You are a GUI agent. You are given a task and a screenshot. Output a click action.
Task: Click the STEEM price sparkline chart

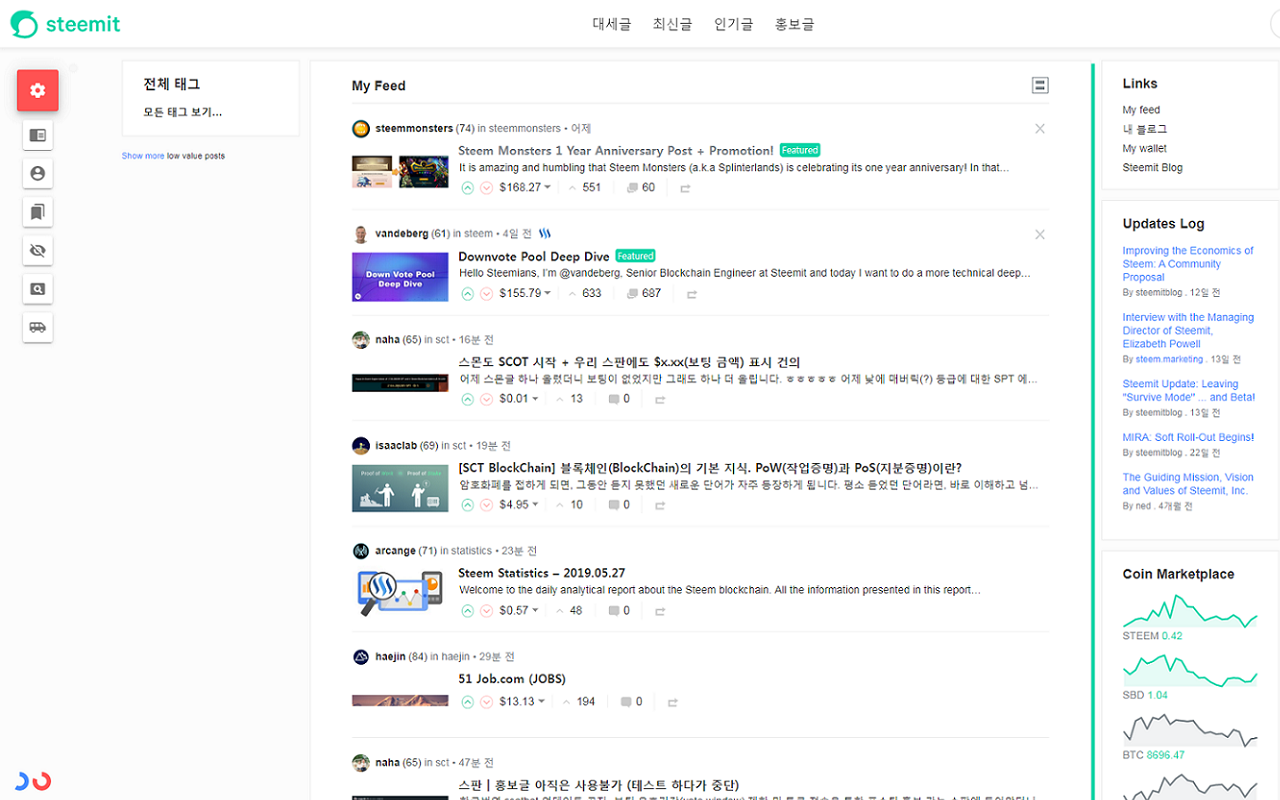[x=1190, y=612]
